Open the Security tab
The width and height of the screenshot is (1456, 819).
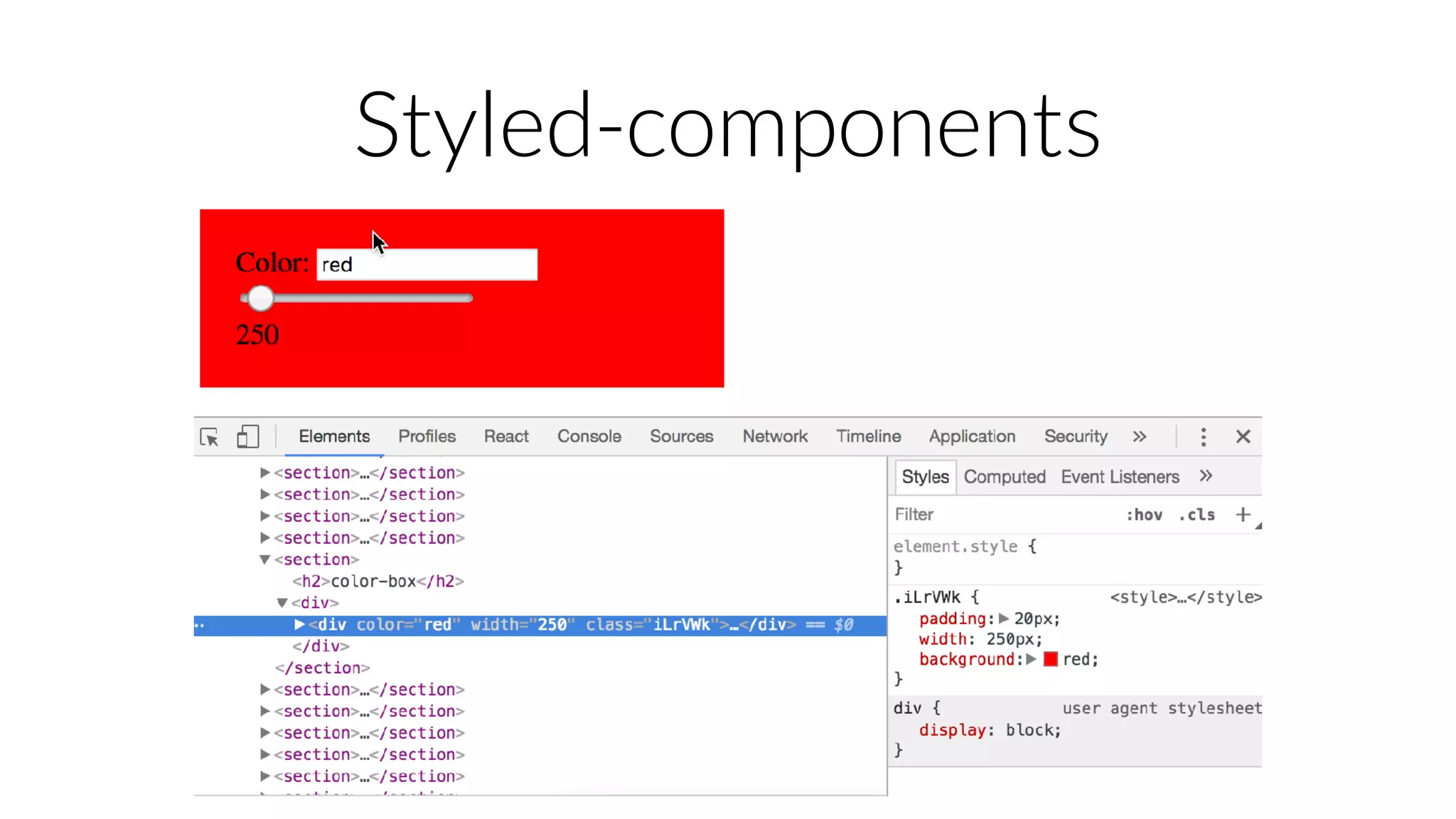tap(1076, 437)
